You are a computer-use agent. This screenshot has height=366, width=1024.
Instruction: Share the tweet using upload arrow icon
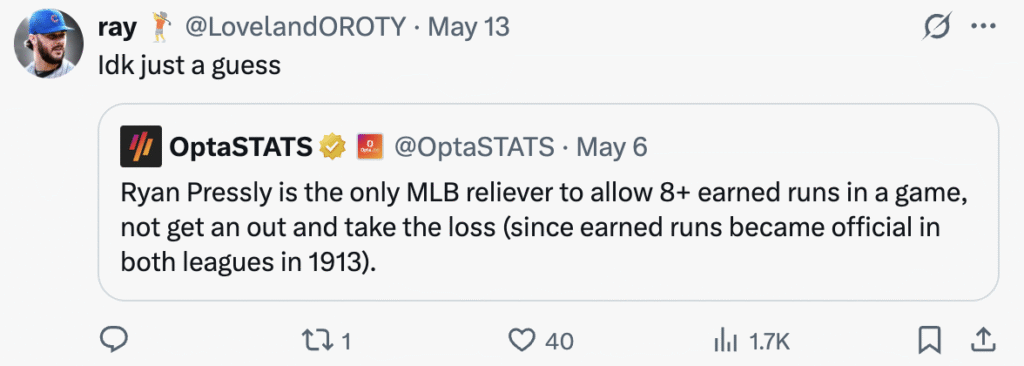pos(982,339)
